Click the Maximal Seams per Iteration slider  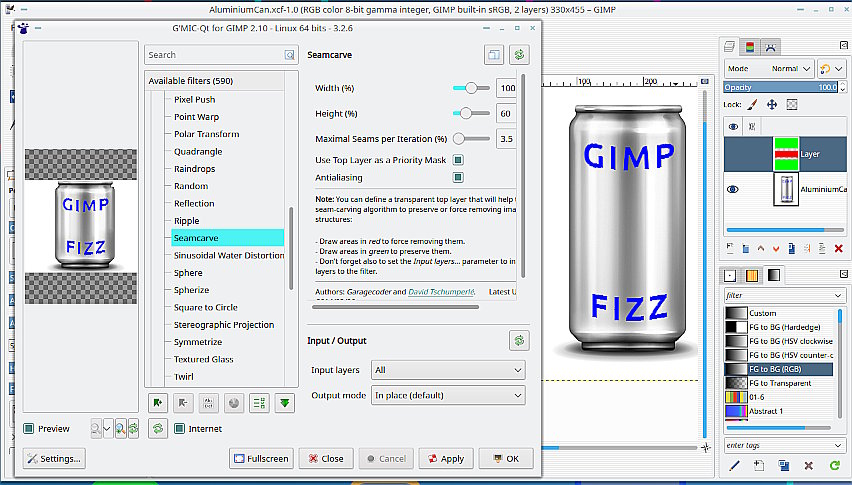[x=471, y=139]
